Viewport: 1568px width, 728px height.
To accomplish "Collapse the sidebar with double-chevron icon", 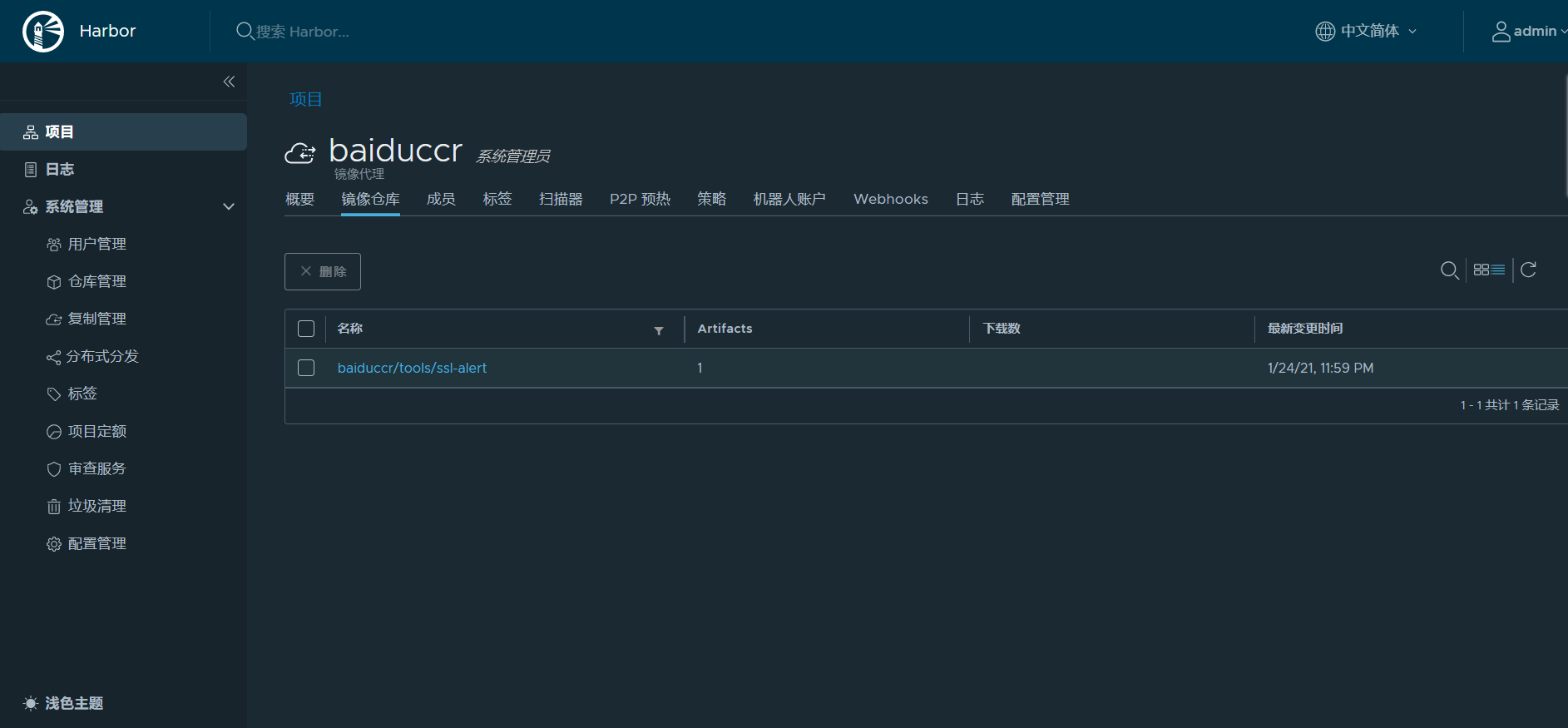I will [229, 82].
